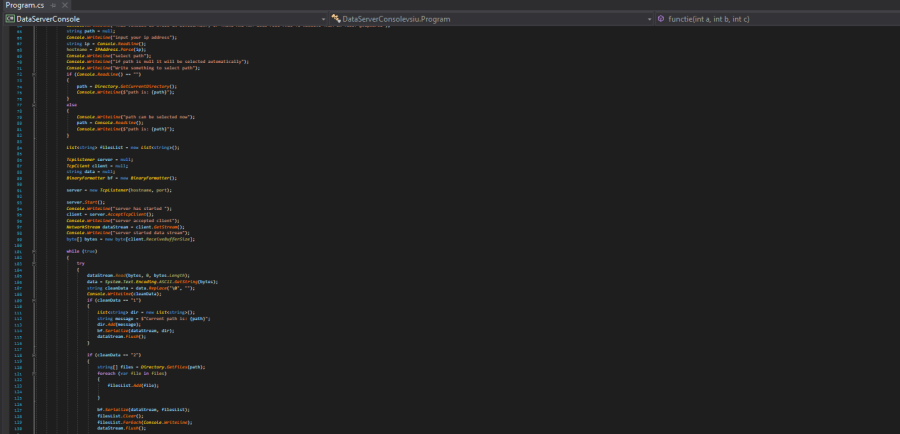Click the bf.Serialize(dataStream, filesList); line
This screenshot has width=900, height=434.
pyautogui.click(x=143, y=410)
